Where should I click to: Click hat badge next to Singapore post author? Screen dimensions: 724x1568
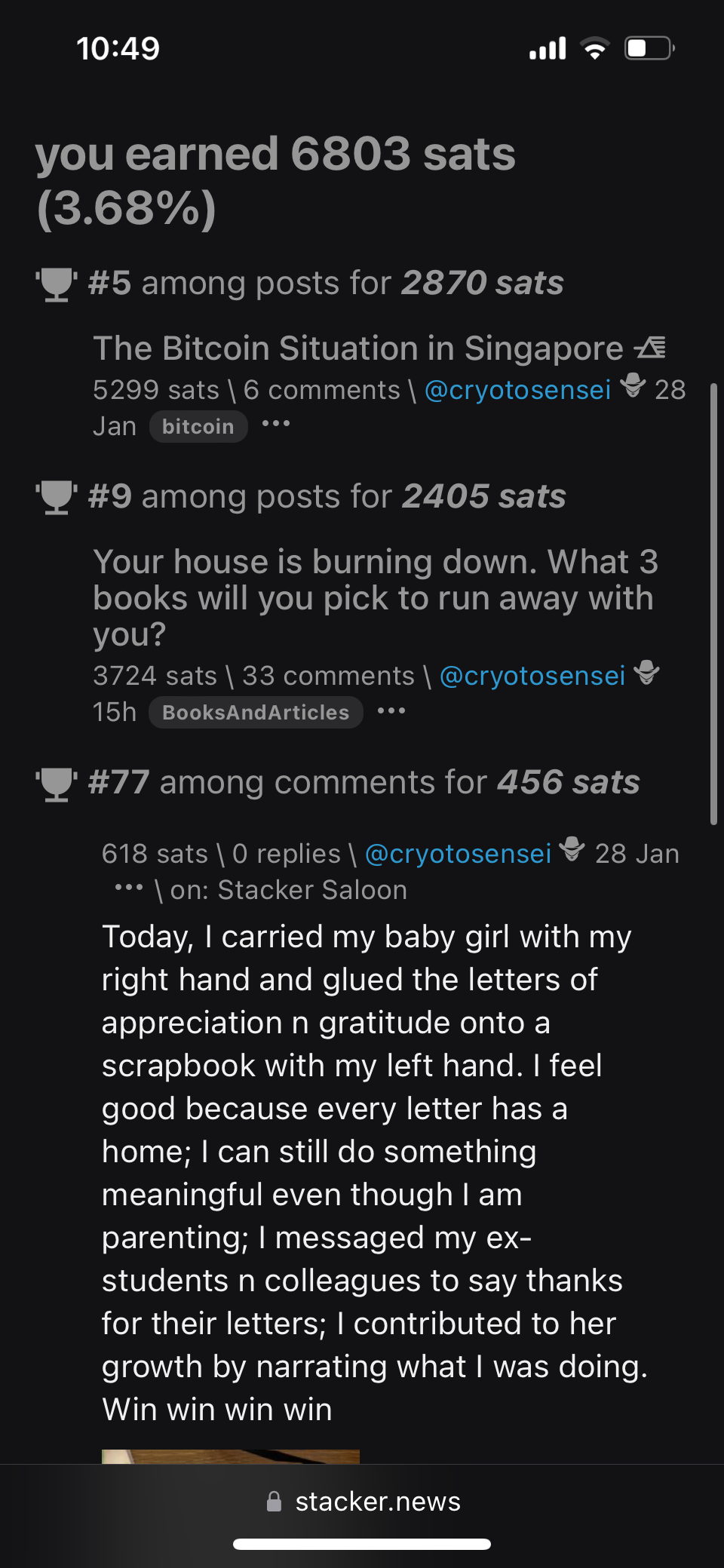tap(633, 386)
